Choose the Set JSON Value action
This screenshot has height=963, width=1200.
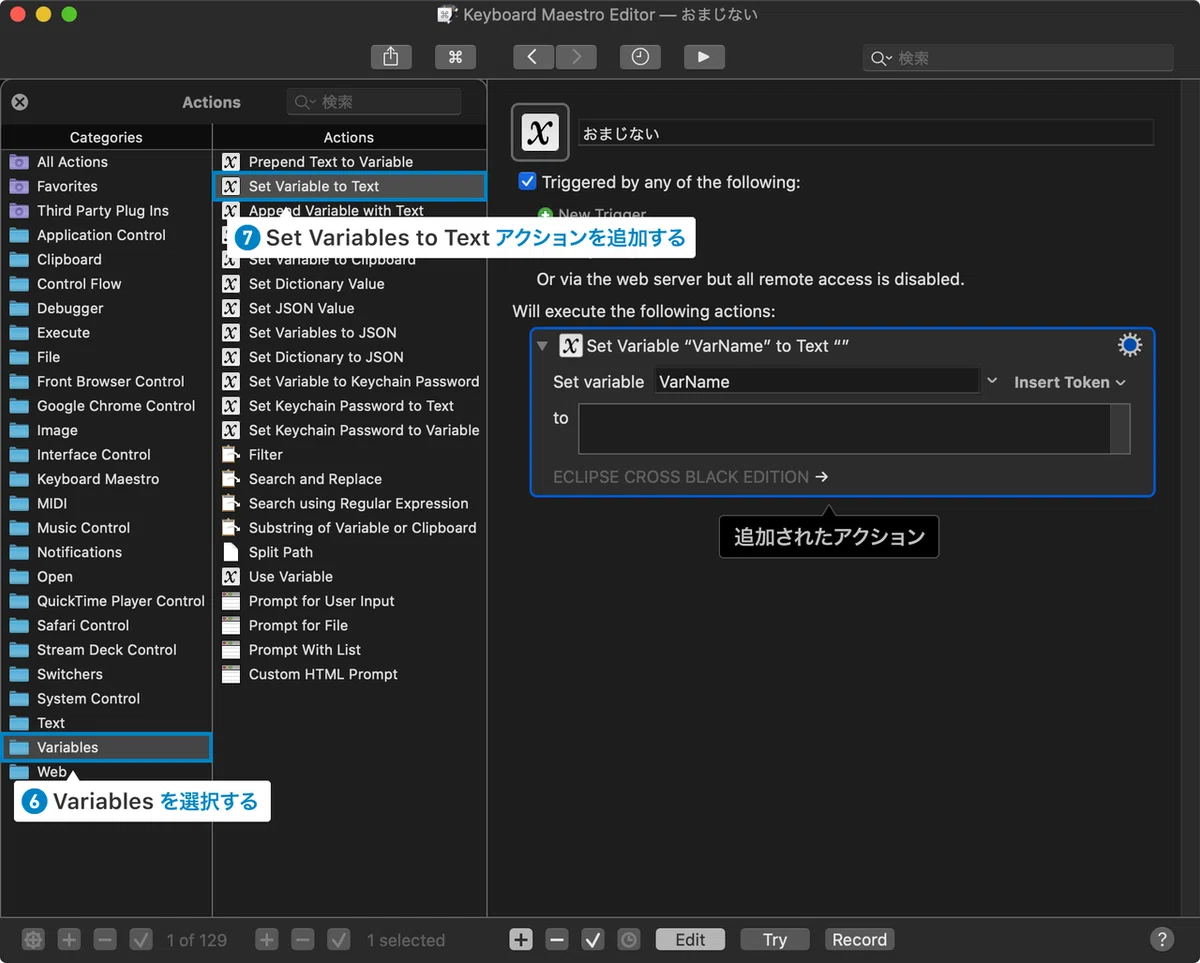(x=350, y=308)
